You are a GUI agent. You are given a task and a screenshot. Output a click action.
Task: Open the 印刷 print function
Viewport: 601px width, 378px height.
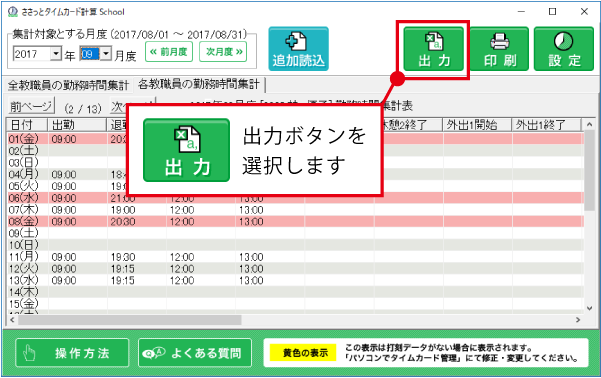point(499,49)
